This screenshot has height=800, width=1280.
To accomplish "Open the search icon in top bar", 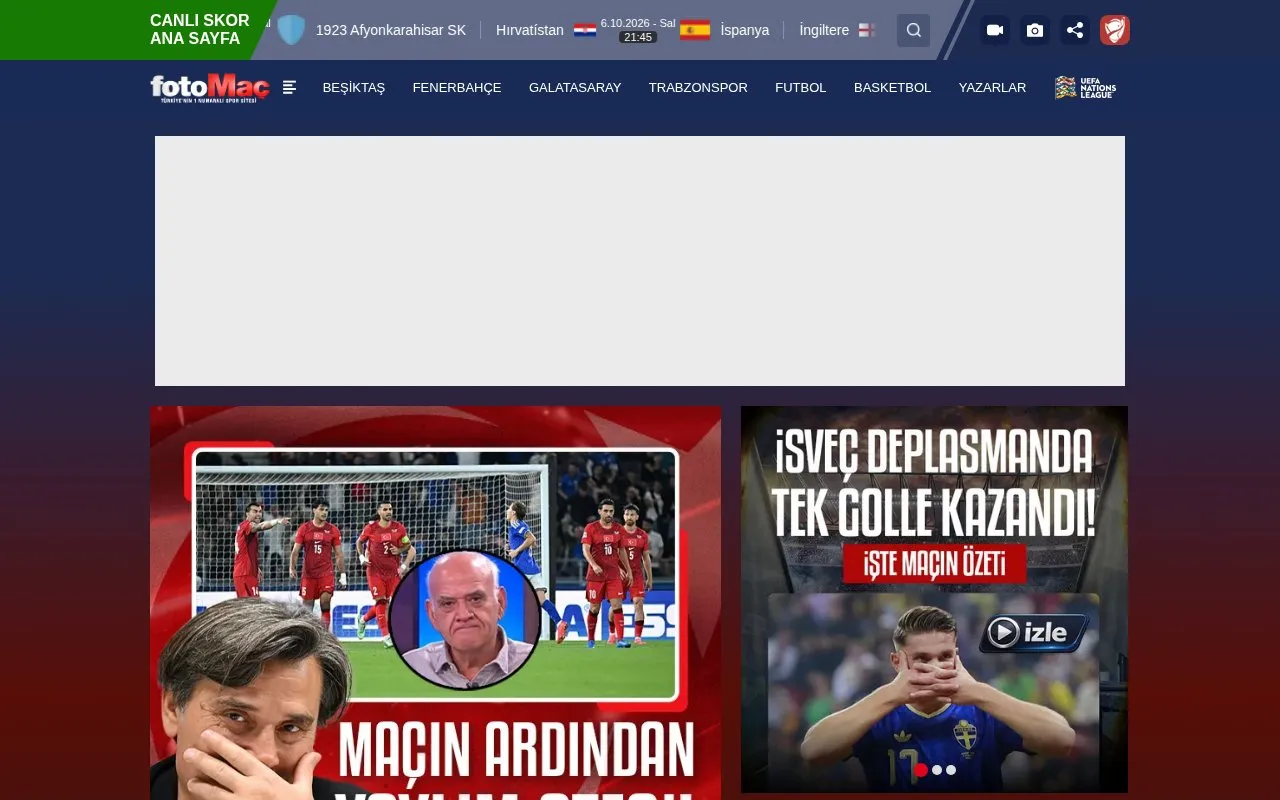I will tap(913, 30).
